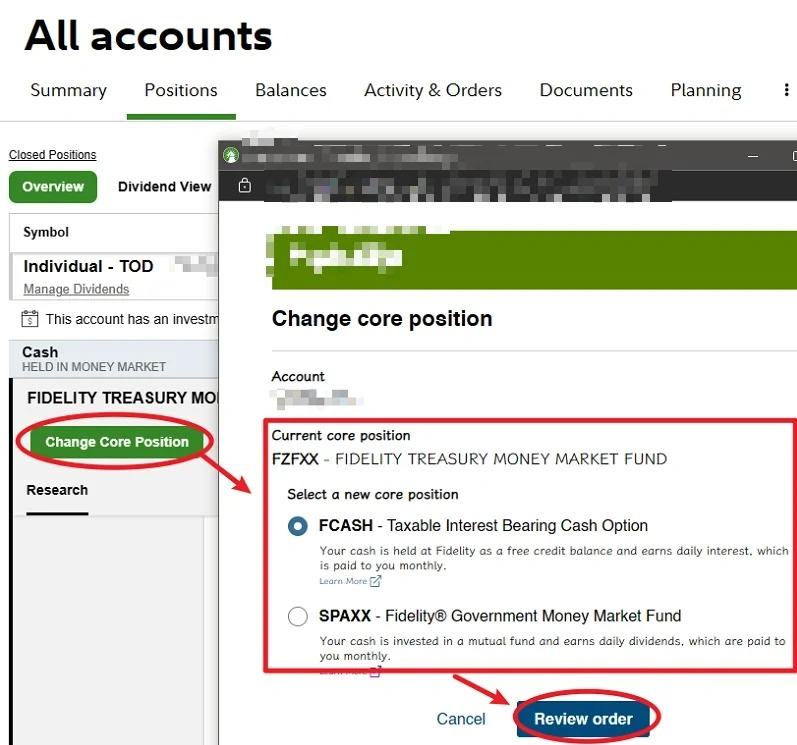The image size is (797, 745).
Task: Open the Balances tab
Action: [x=291, y=90]
